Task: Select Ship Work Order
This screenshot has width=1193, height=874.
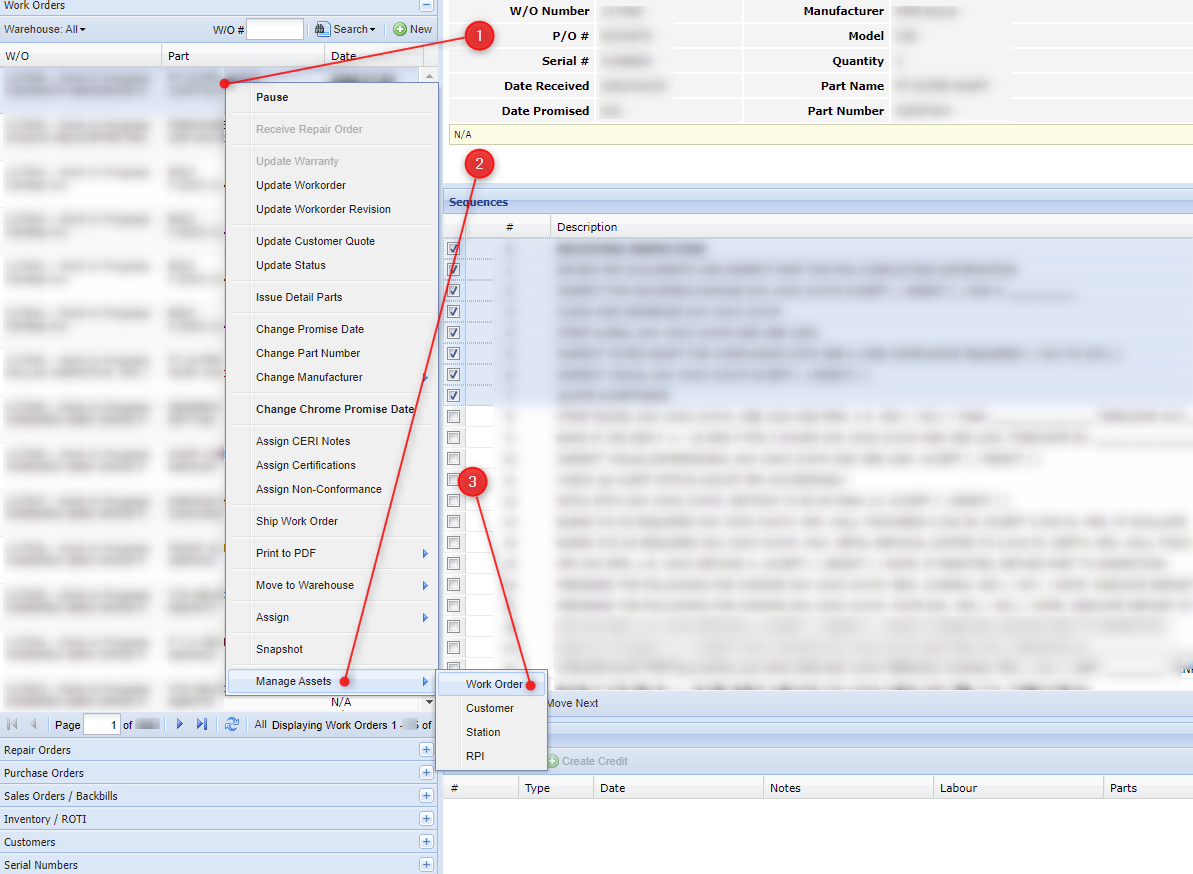Action: point(332,521)
